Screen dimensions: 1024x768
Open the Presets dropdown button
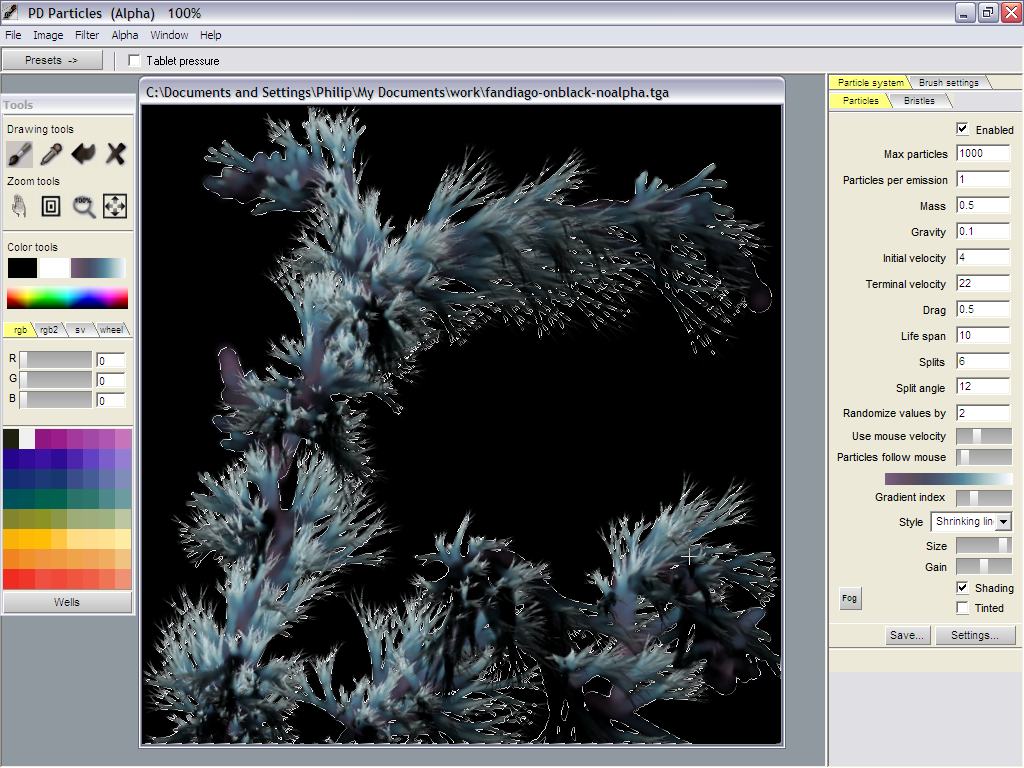52,60
